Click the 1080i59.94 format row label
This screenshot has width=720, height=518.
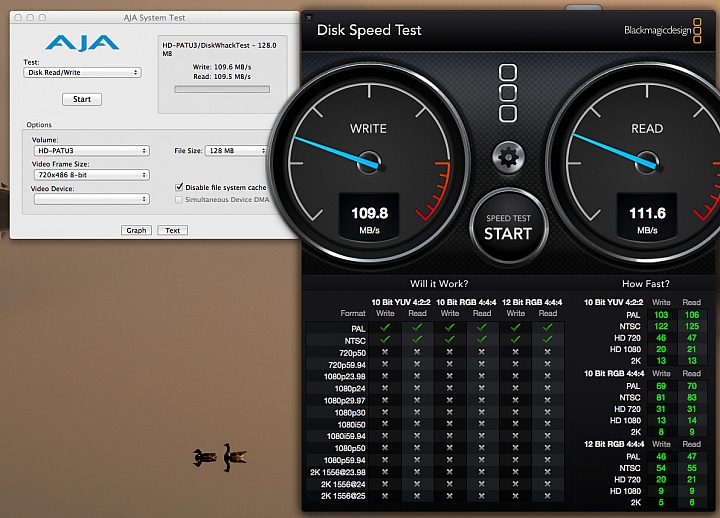[x=346, y=436]
